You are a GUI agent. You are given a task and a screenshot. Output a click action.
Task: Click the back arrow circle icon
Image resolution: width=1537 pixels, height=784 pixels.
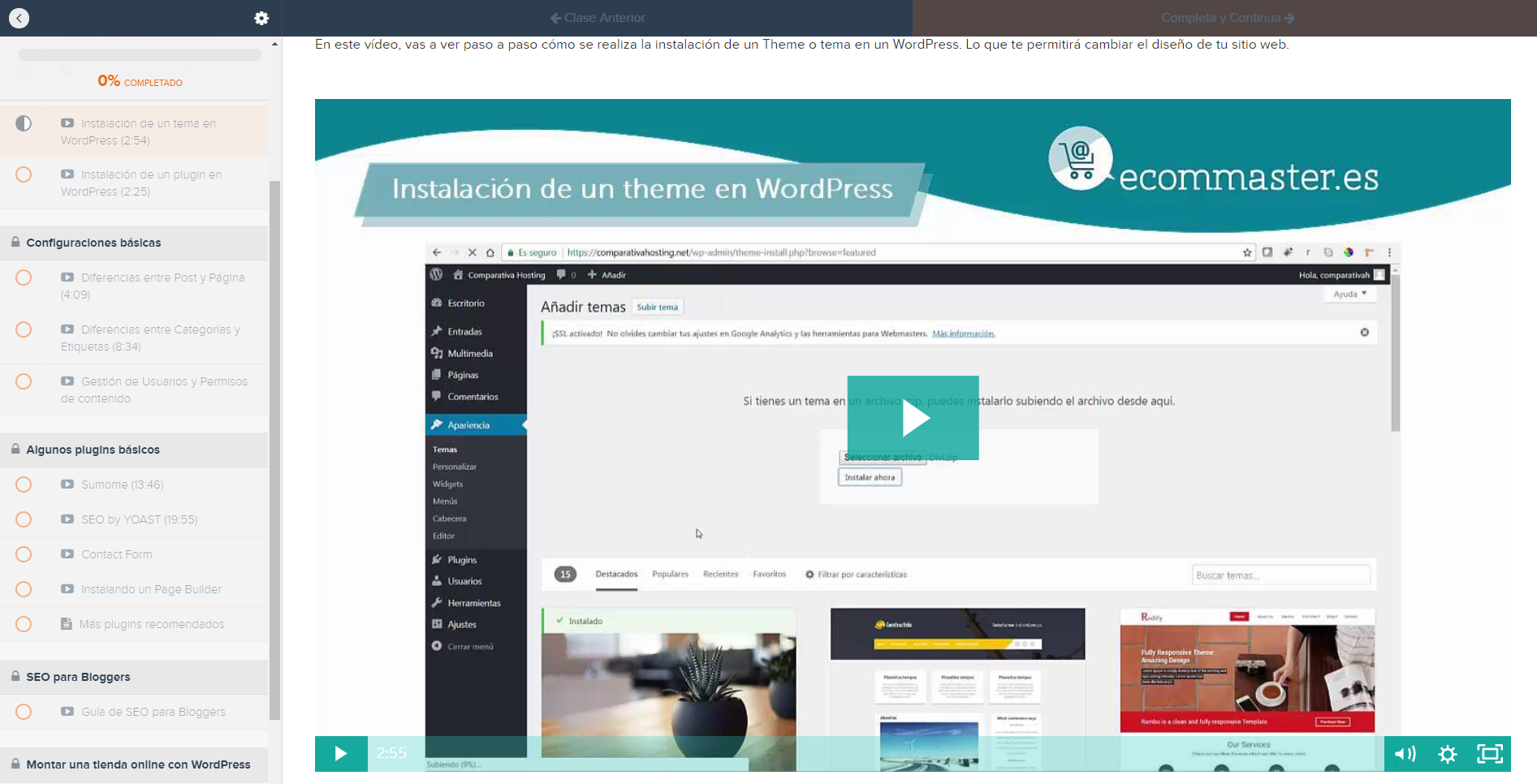pos(19,18)
